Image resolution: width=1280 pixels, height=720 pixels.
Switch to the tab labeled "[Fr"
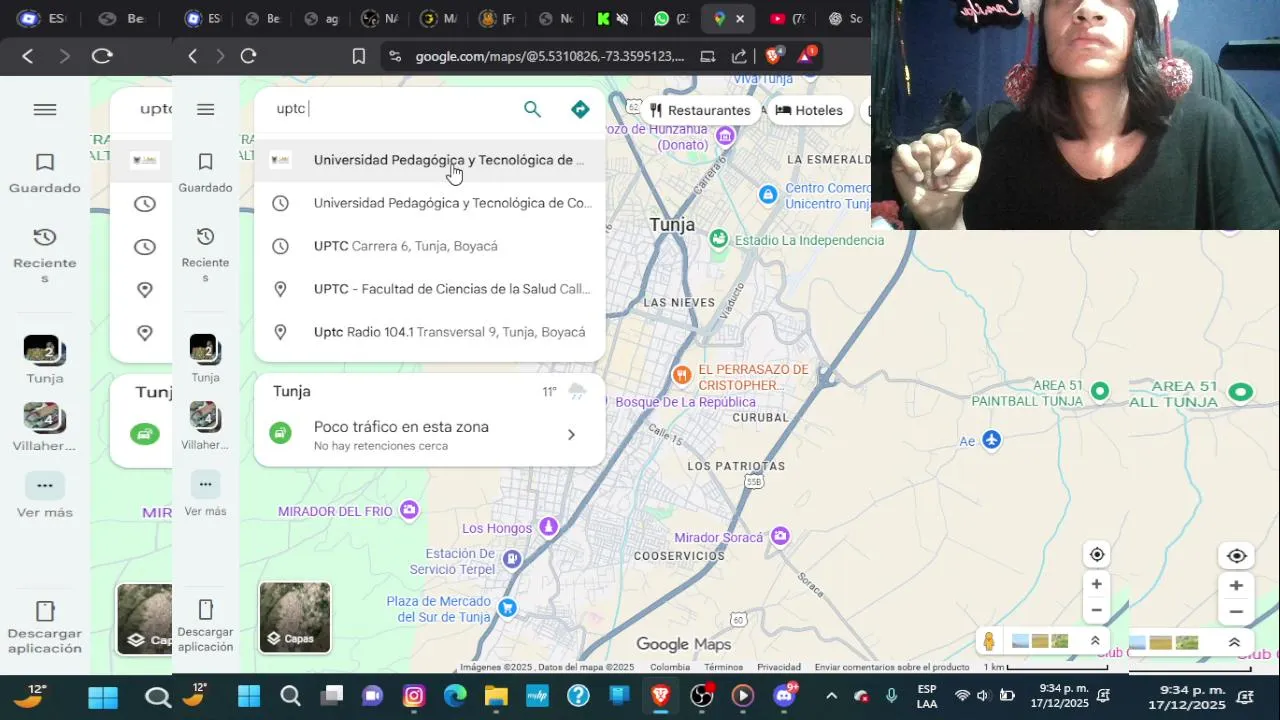coord(496,18)
